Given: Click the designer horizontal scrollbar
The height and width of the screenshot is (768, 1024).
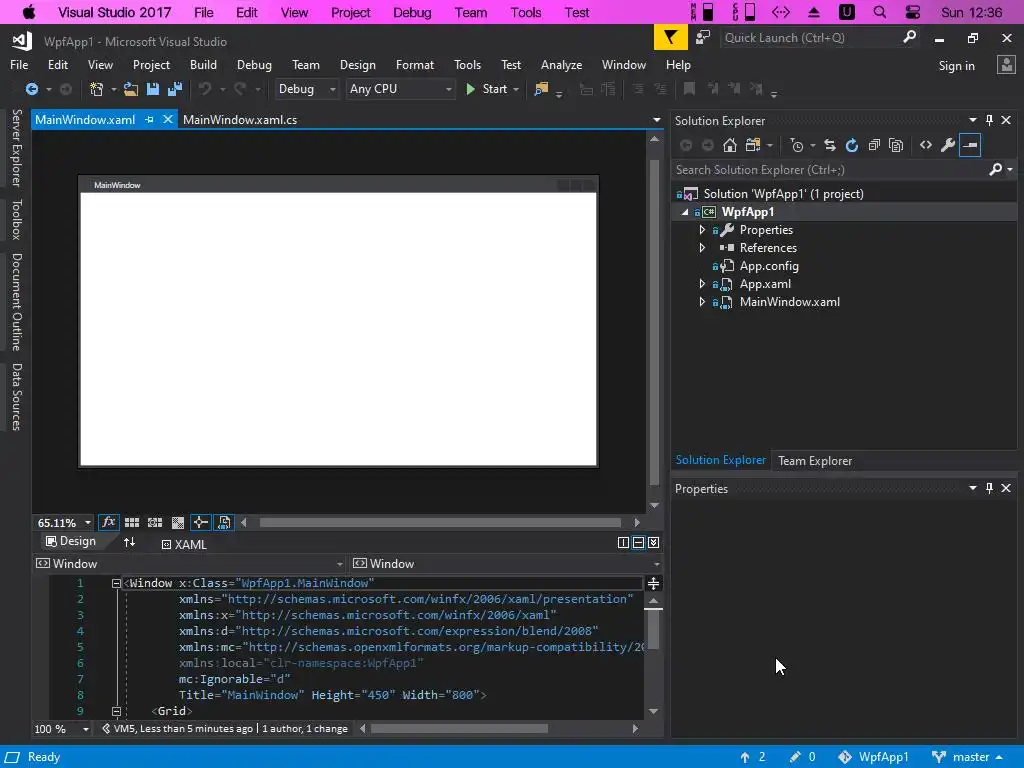Looking at the screenshot, I should [440, 522].
